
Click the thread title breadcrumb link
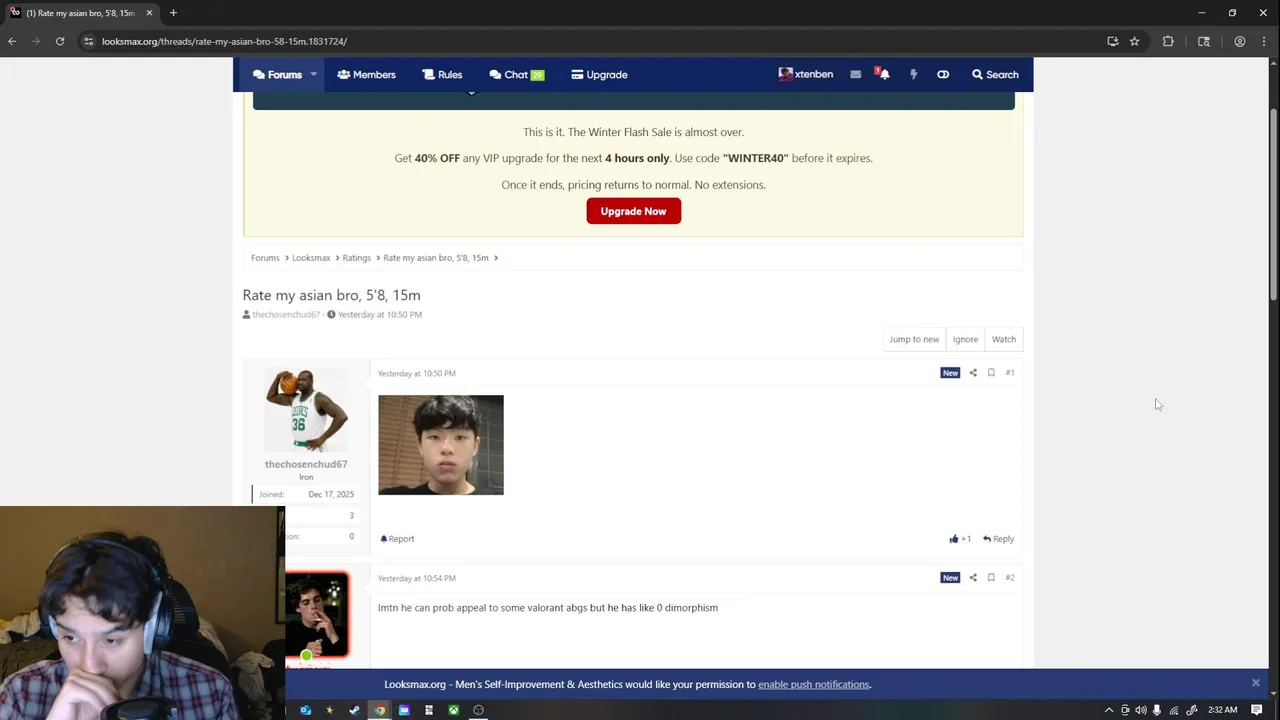(436, 258)
